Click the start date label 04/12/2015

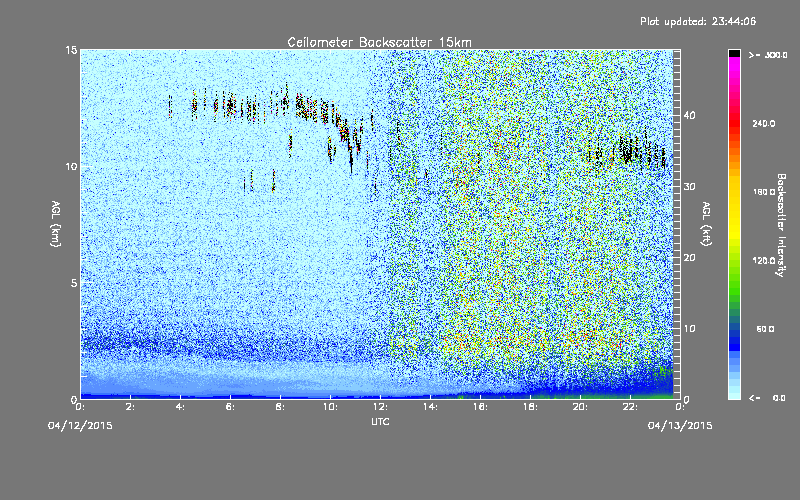pos(80,426)
